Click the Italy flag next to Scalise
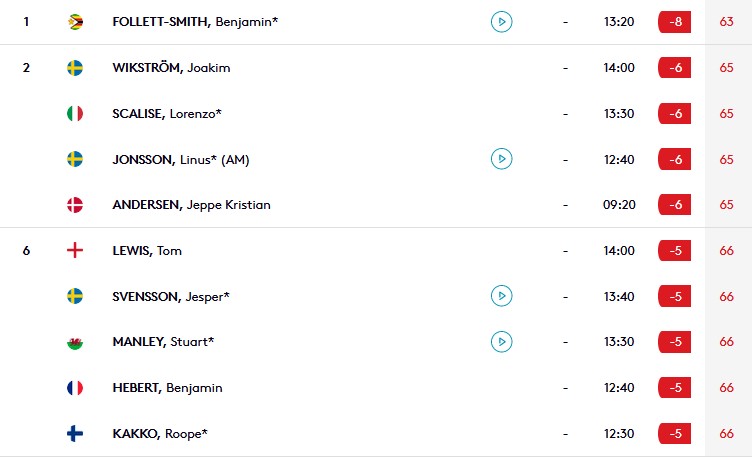Screen dimensions: 752x457 75,114
